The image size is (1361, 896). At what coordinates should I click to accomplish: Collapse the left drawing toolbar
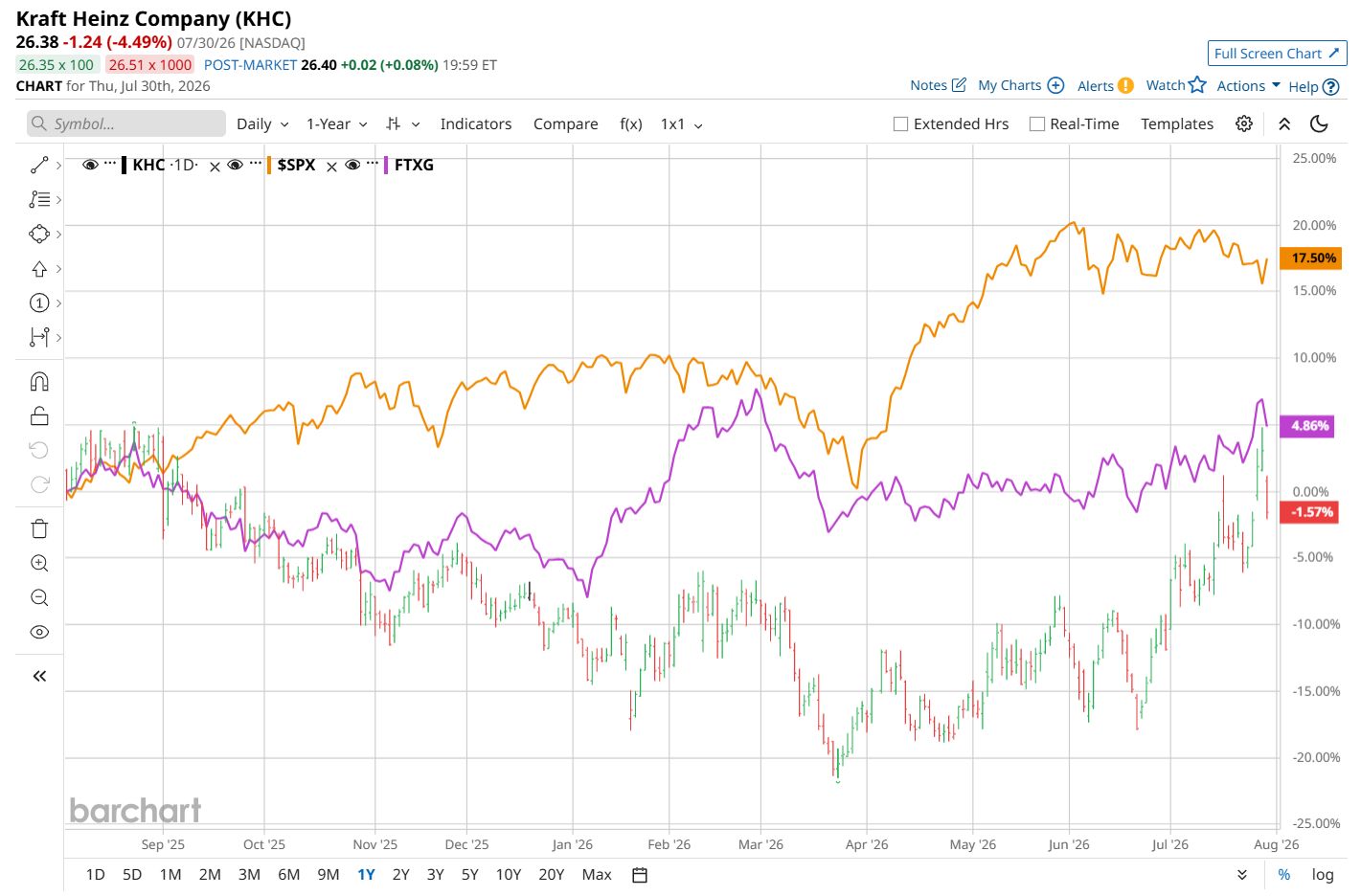pos(39,677)
